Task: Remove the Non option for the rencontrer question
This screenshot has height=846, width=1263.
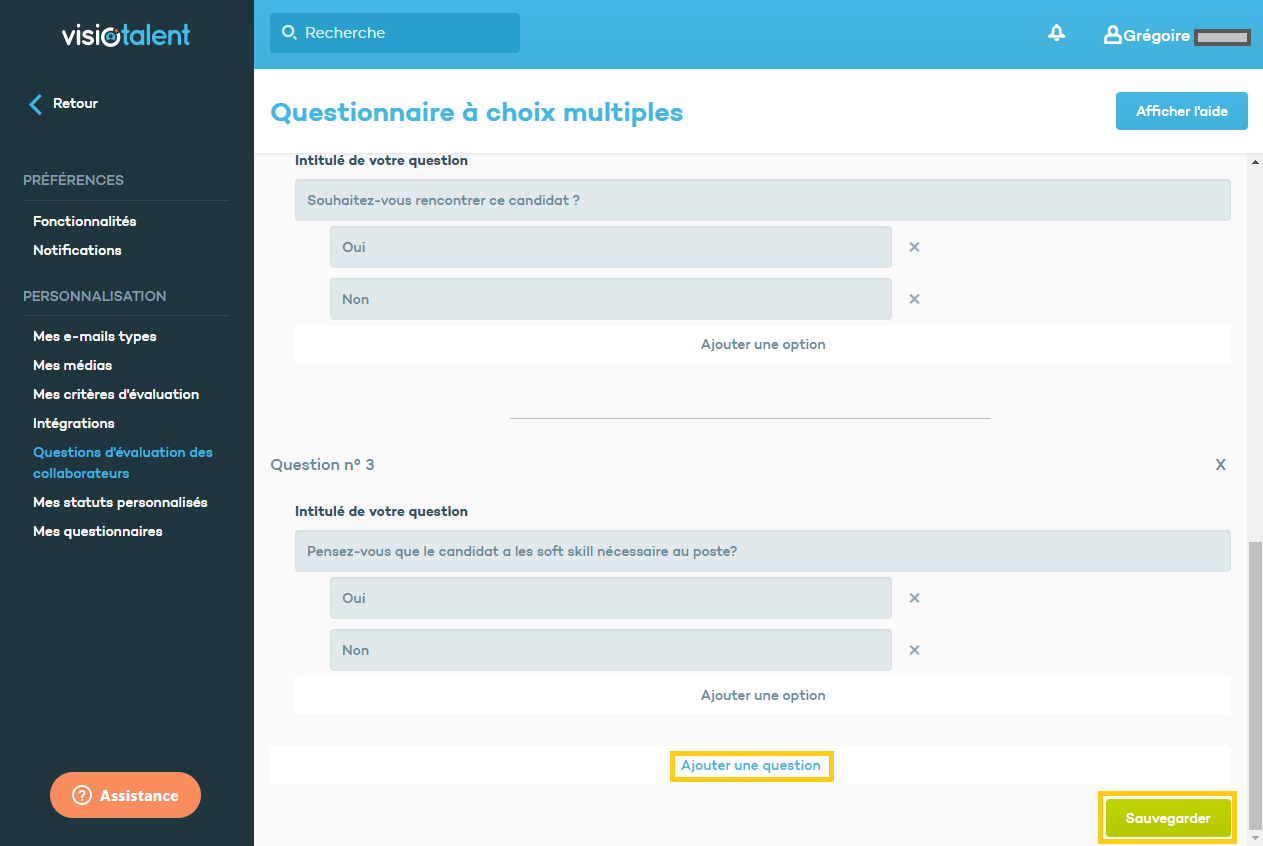Action: [914, 299]
